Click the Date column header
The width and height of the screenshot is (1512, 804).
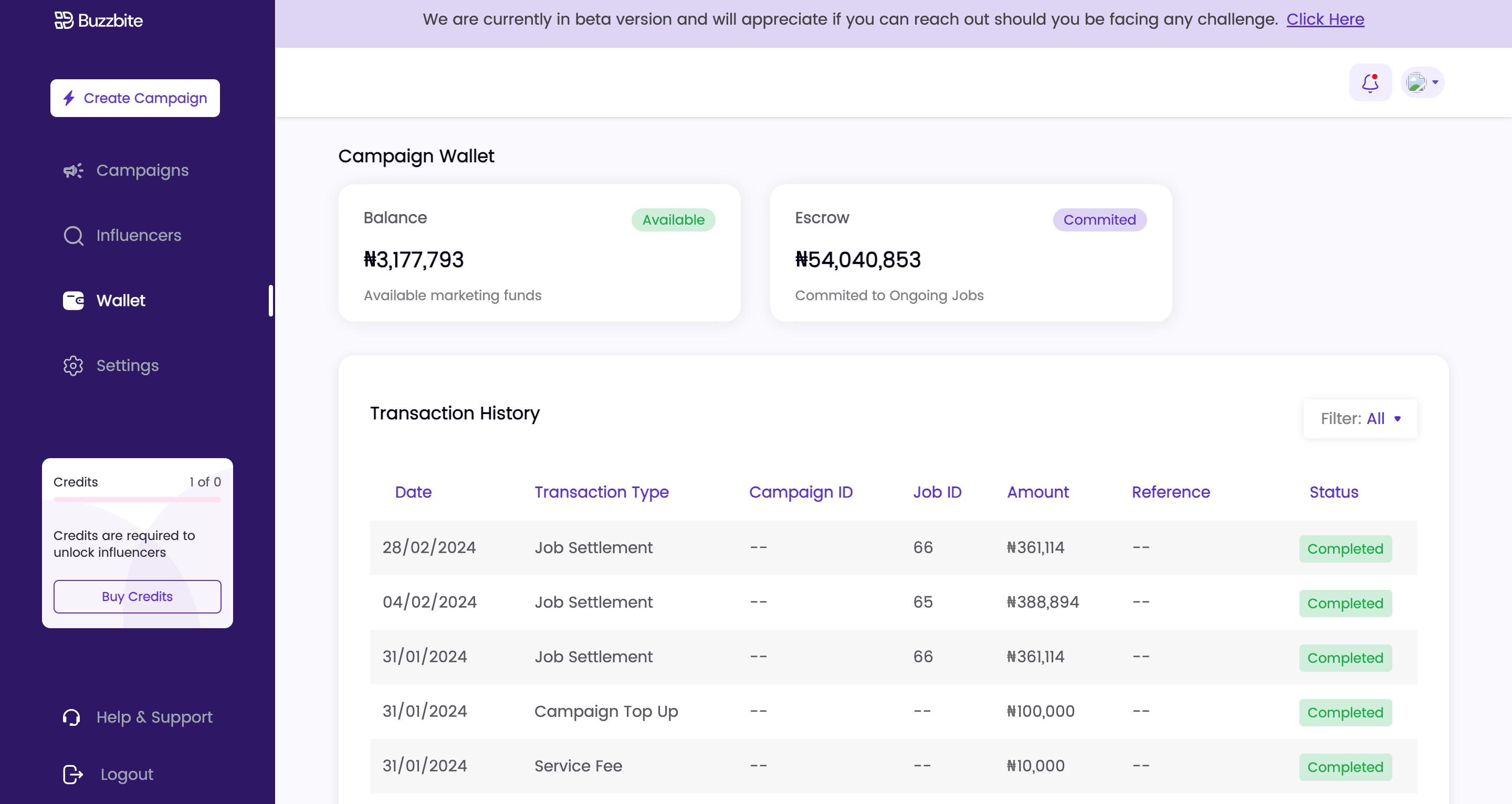413,492
